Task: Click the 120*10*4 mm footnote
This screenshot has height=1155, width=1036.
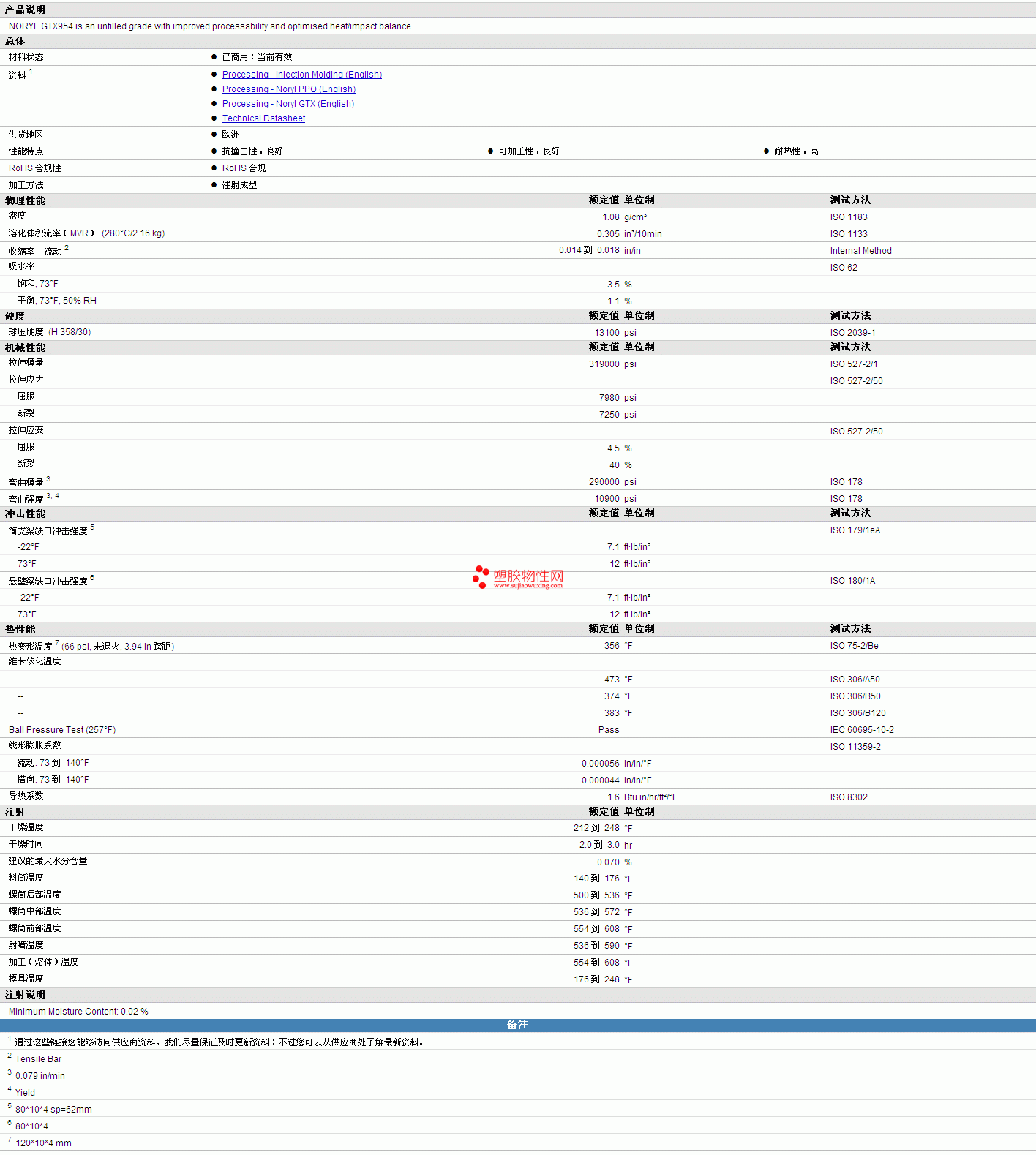Action: 43,1143
